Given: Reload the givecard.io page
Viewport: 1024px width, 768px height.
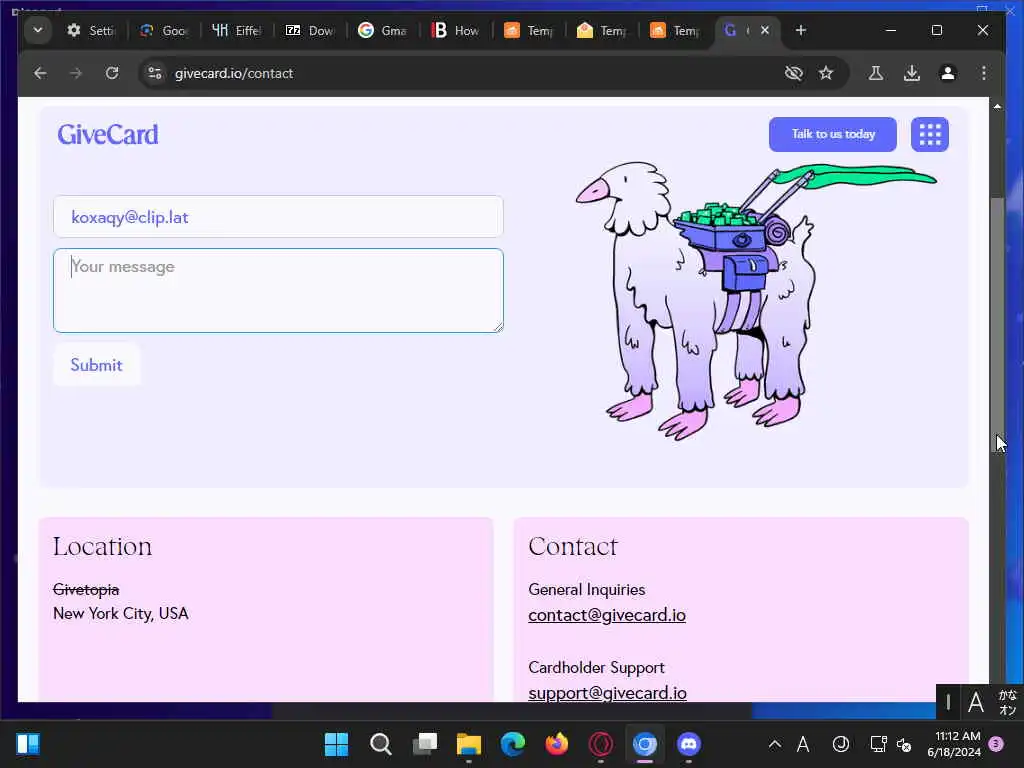Looking at the screenshot, I should [112, 73].
